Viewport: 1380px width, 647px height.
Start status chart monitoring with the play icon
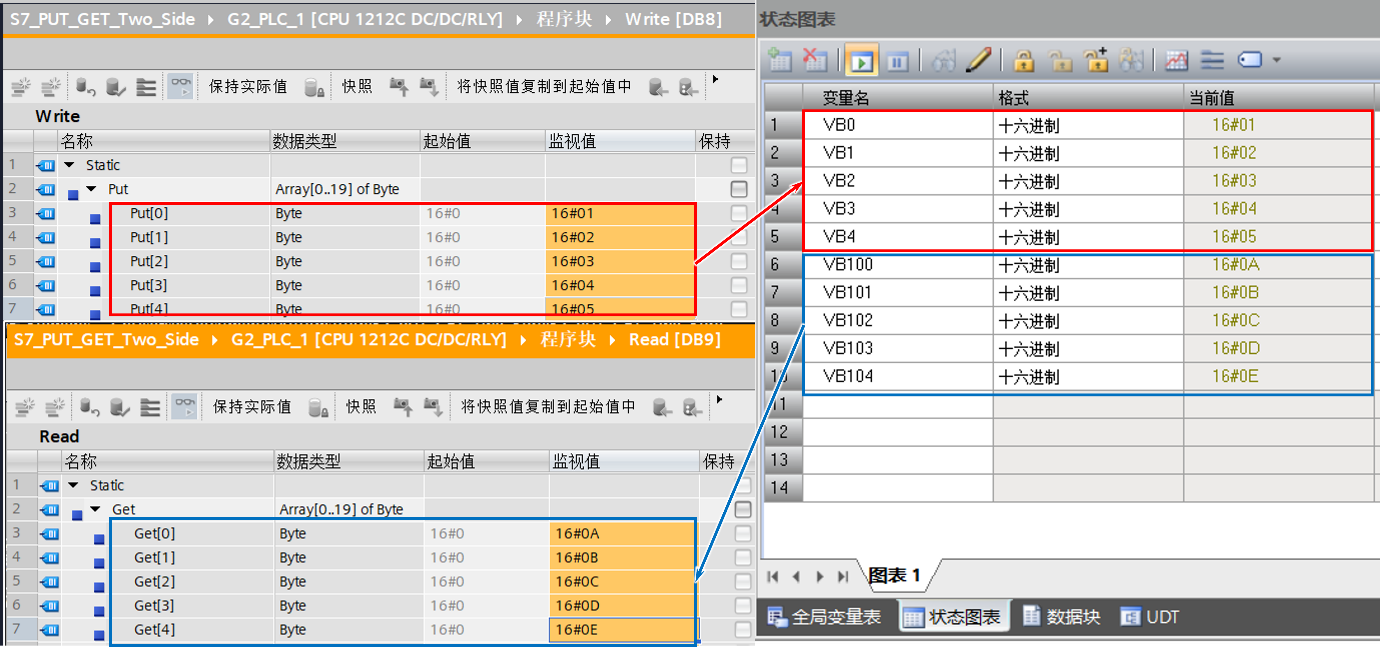pos(861,60)
